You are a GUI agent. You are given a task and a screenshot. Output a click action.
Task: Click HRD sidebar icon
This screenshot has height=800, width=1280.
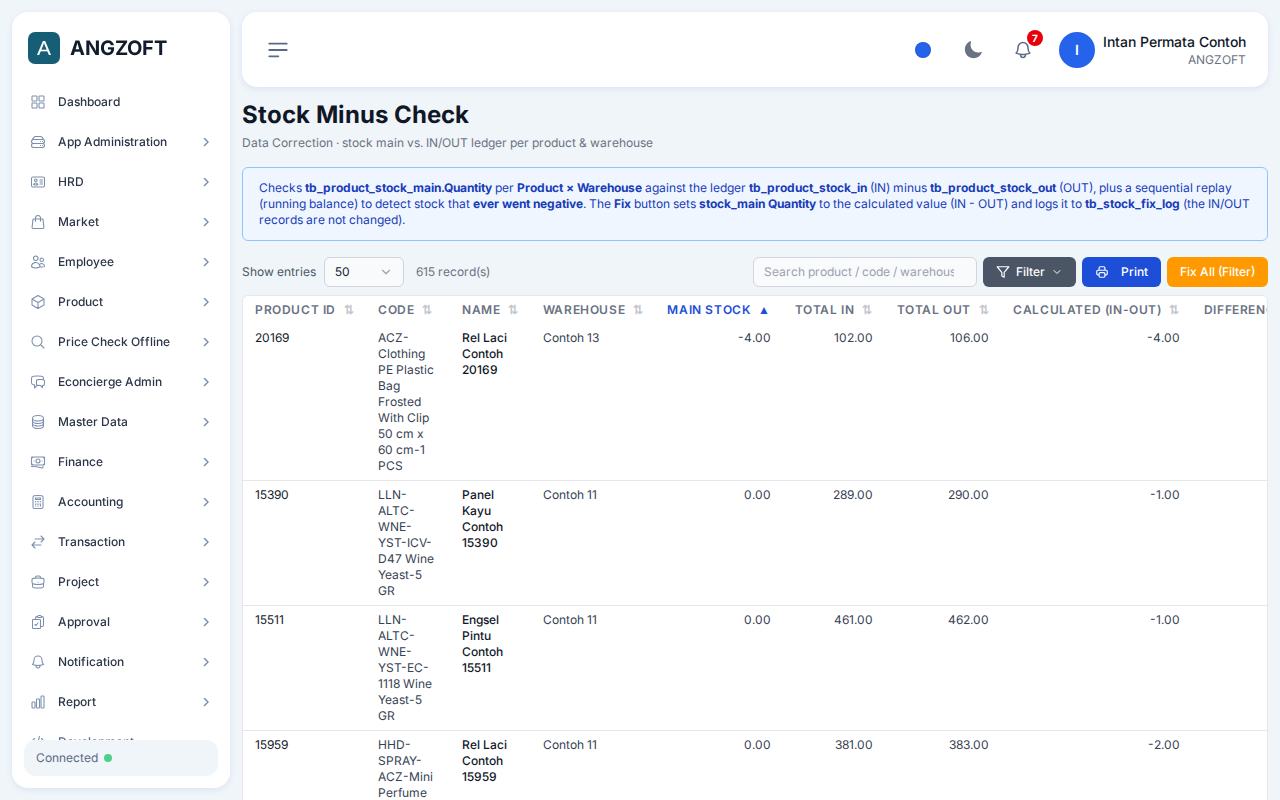38,182
